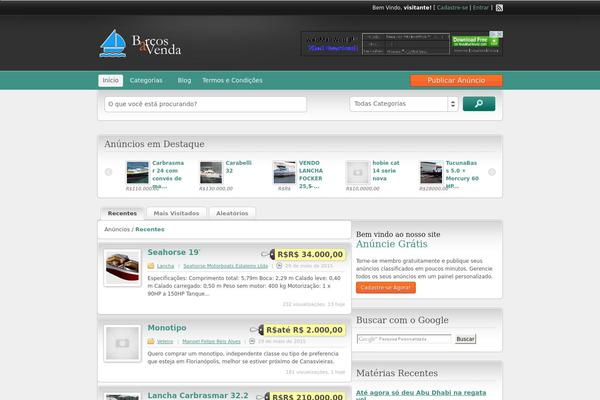Click the Download Free ad button
The width and height of the screenshot is (600, 400).
(x=475, y=41)
